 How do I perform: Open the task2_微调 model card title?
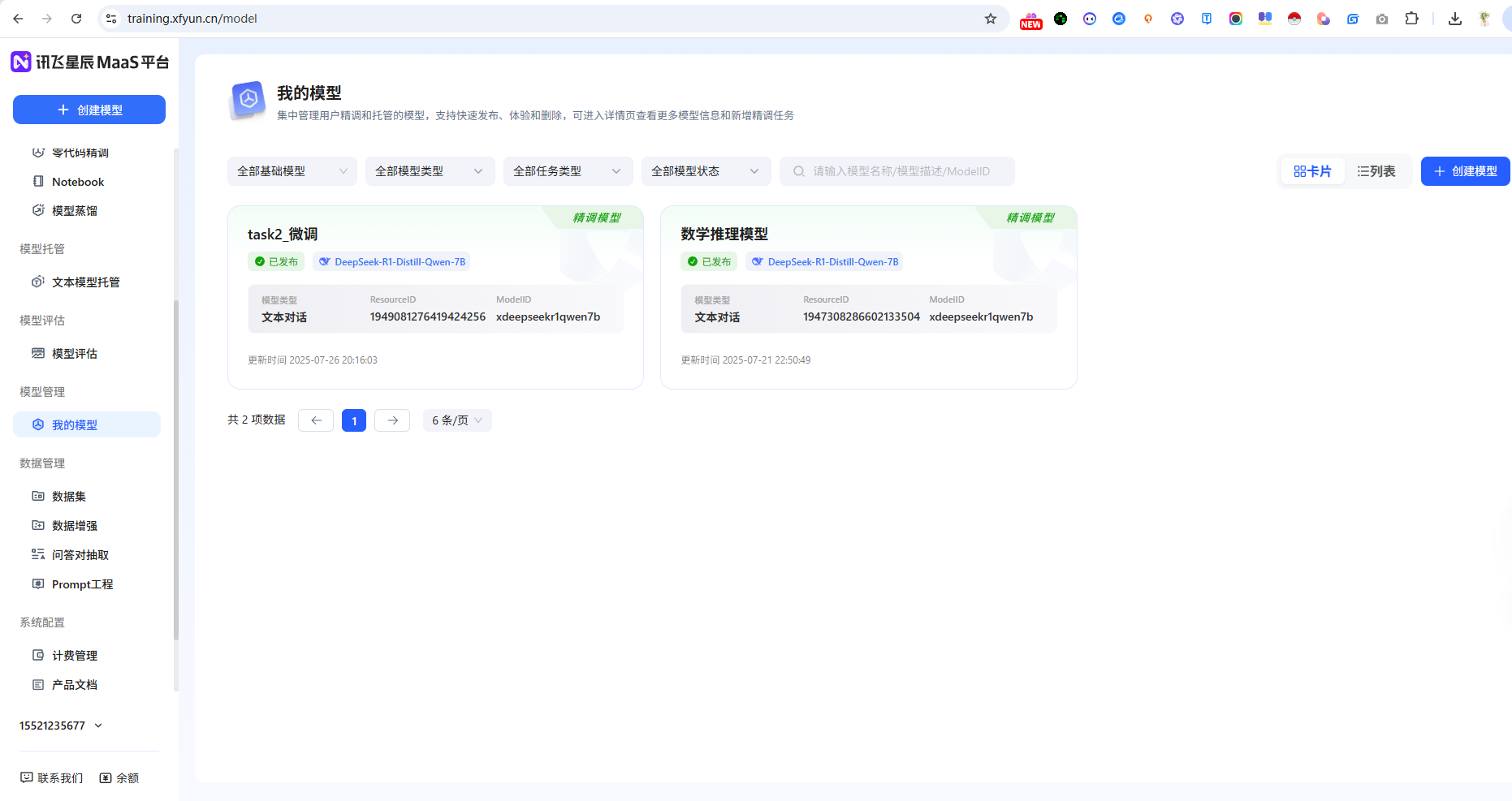coord(283,235)
